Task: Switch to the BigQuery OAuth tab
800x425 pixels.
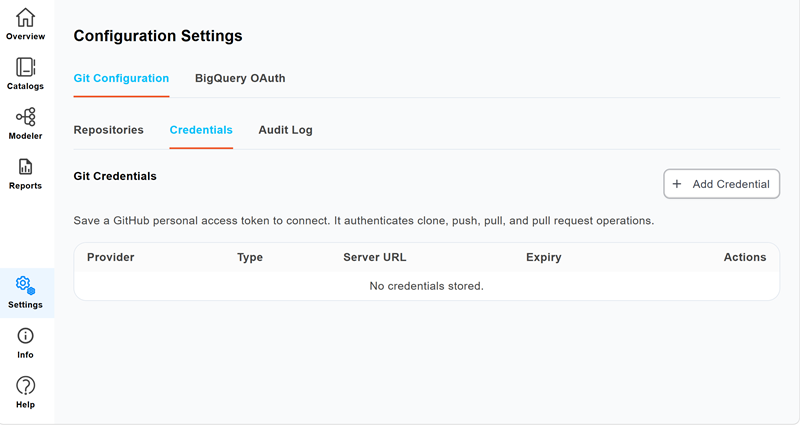Action: [x=240, y=78]
